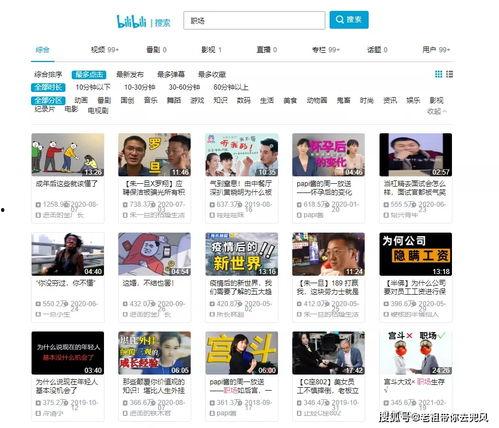The image size is (499, 428).
Task: Filter category by 纪录片
Action: pos(45,109)
